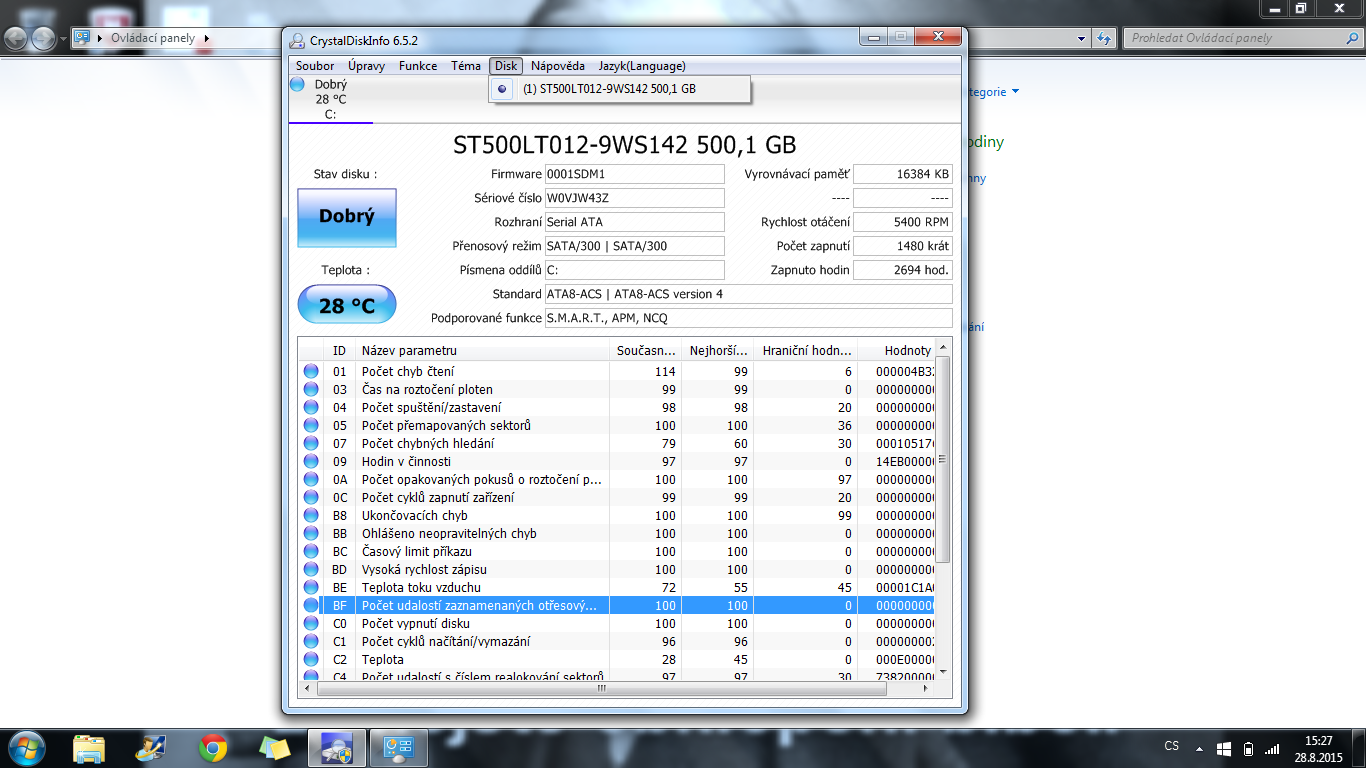Sort by Hodnoty column header

(x=897, y=351)
